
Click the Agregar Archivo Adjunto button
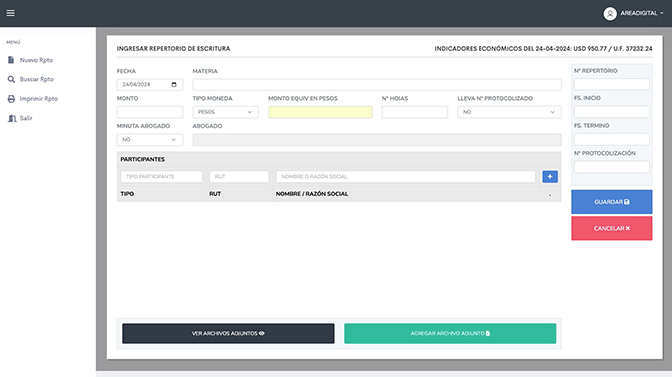tap(450, 333)
